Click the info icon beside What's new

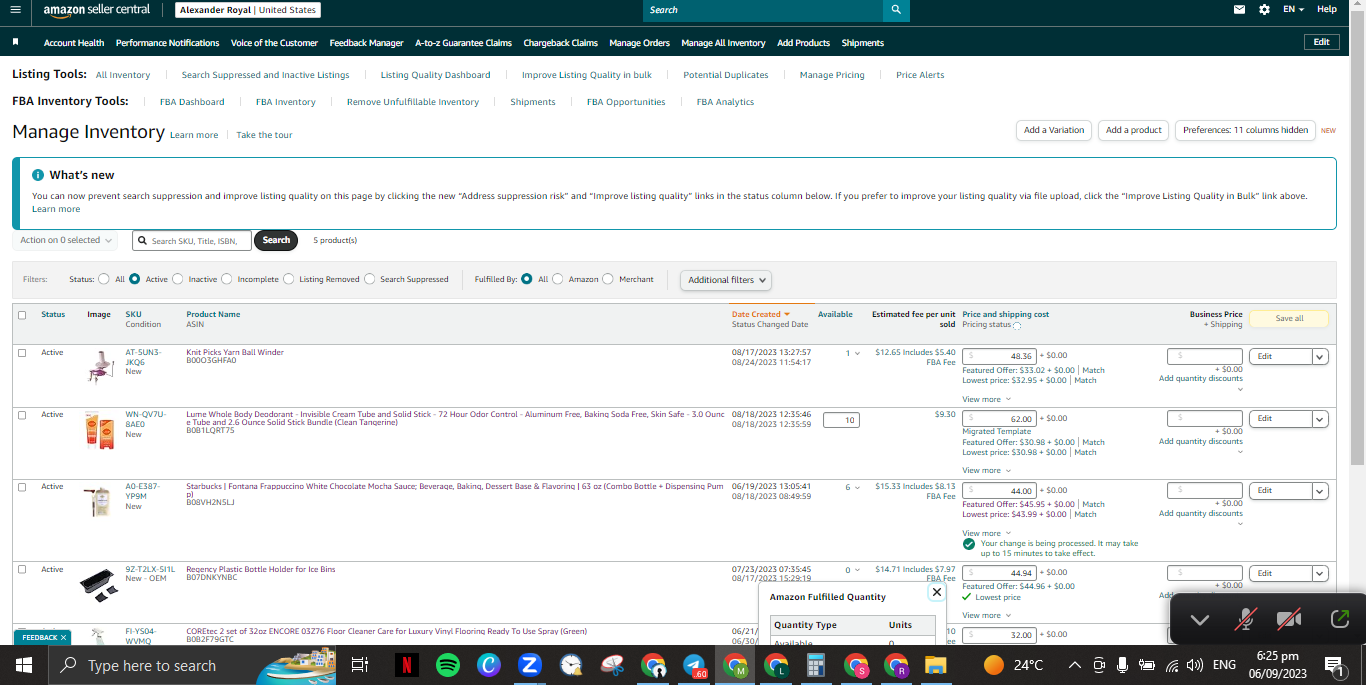pyautogui.click(x=38, y=175)
